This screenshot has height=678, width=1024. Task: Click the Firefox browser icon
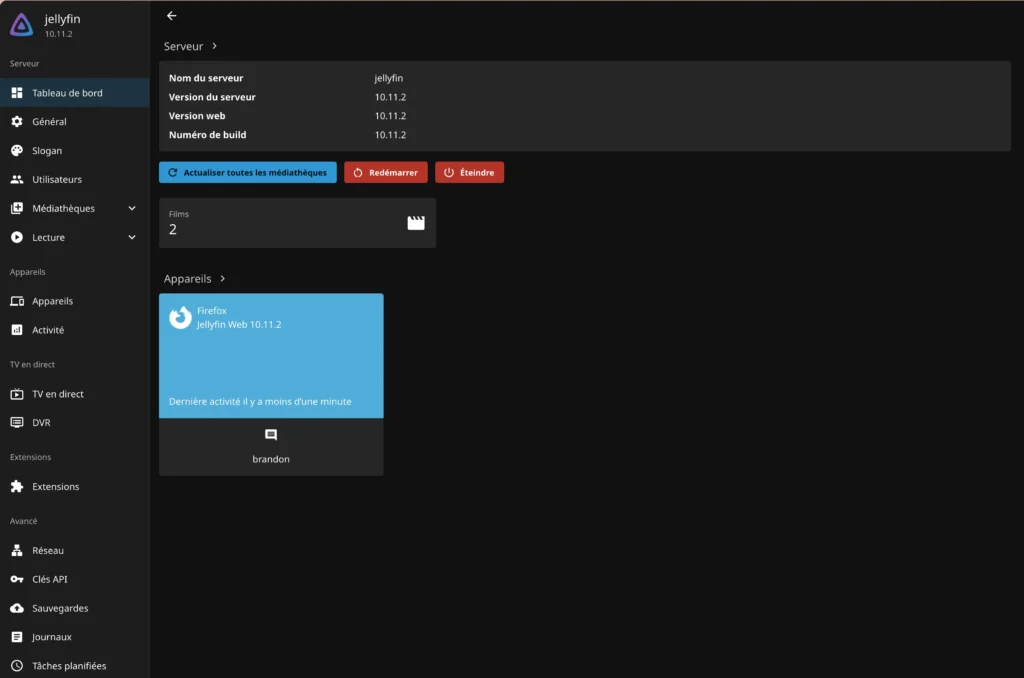point(181,318)
